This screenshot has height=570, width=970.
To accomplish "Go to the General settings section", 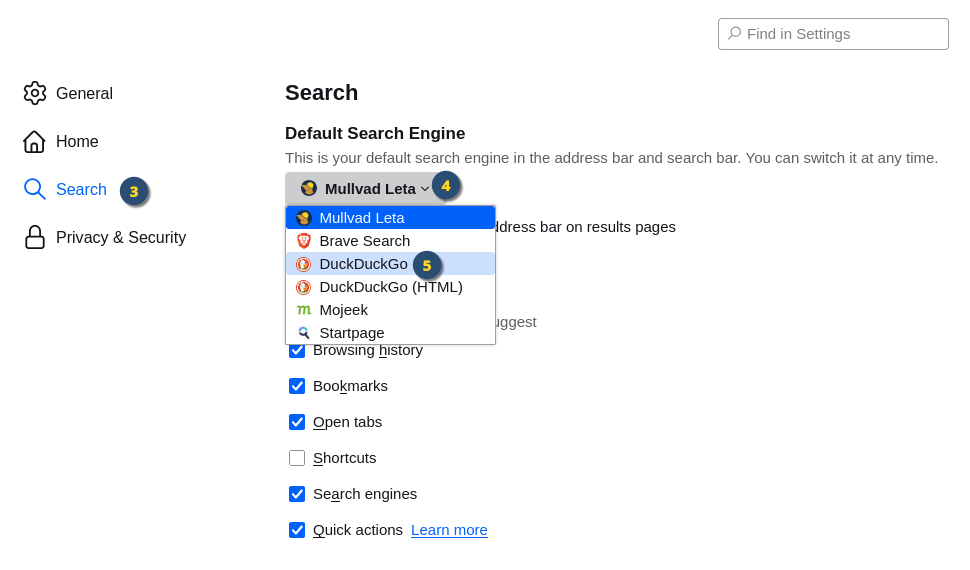I will [x=84, y=93].
